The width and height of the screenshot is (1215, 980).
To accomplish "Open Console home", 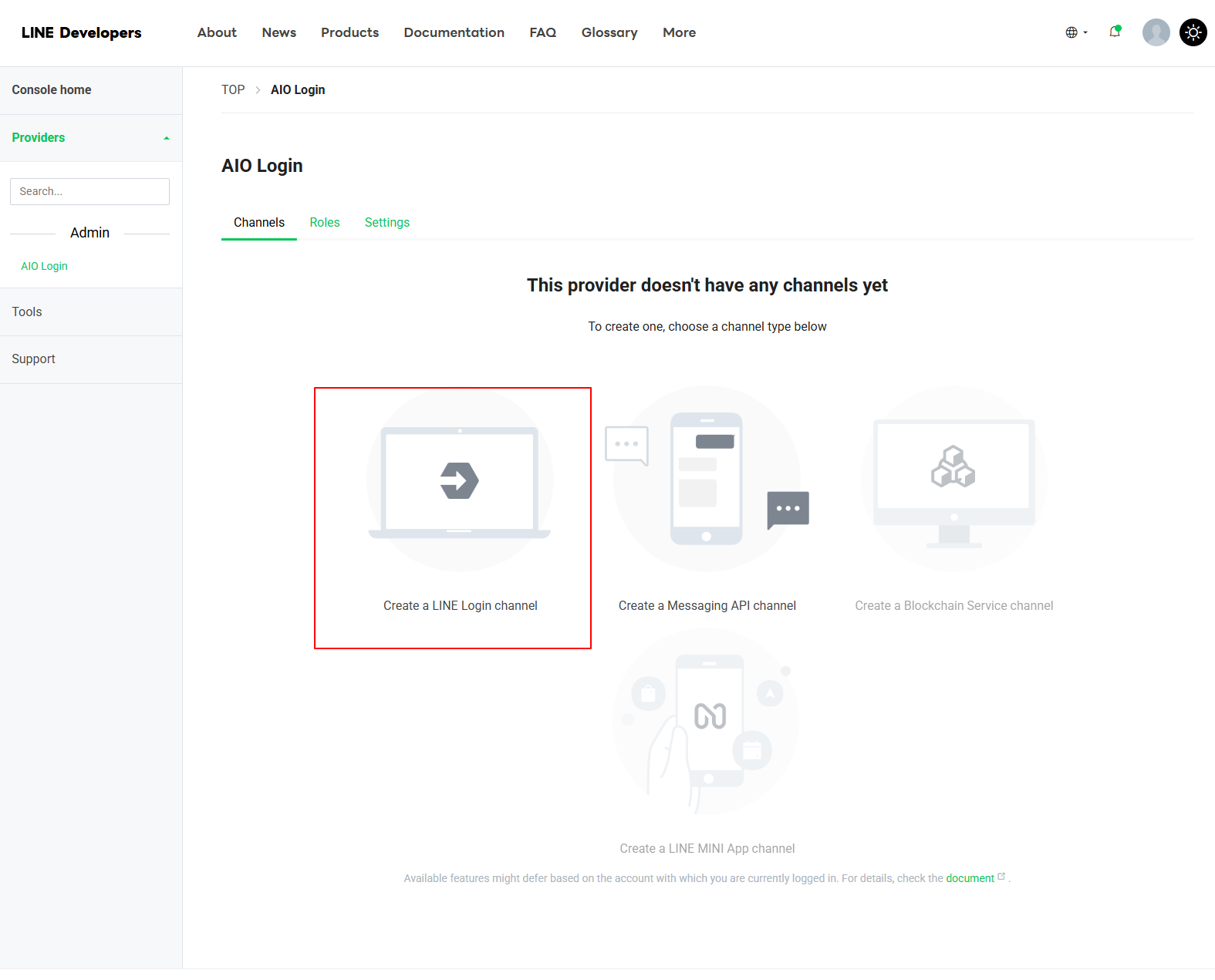I will coord(52,89).
